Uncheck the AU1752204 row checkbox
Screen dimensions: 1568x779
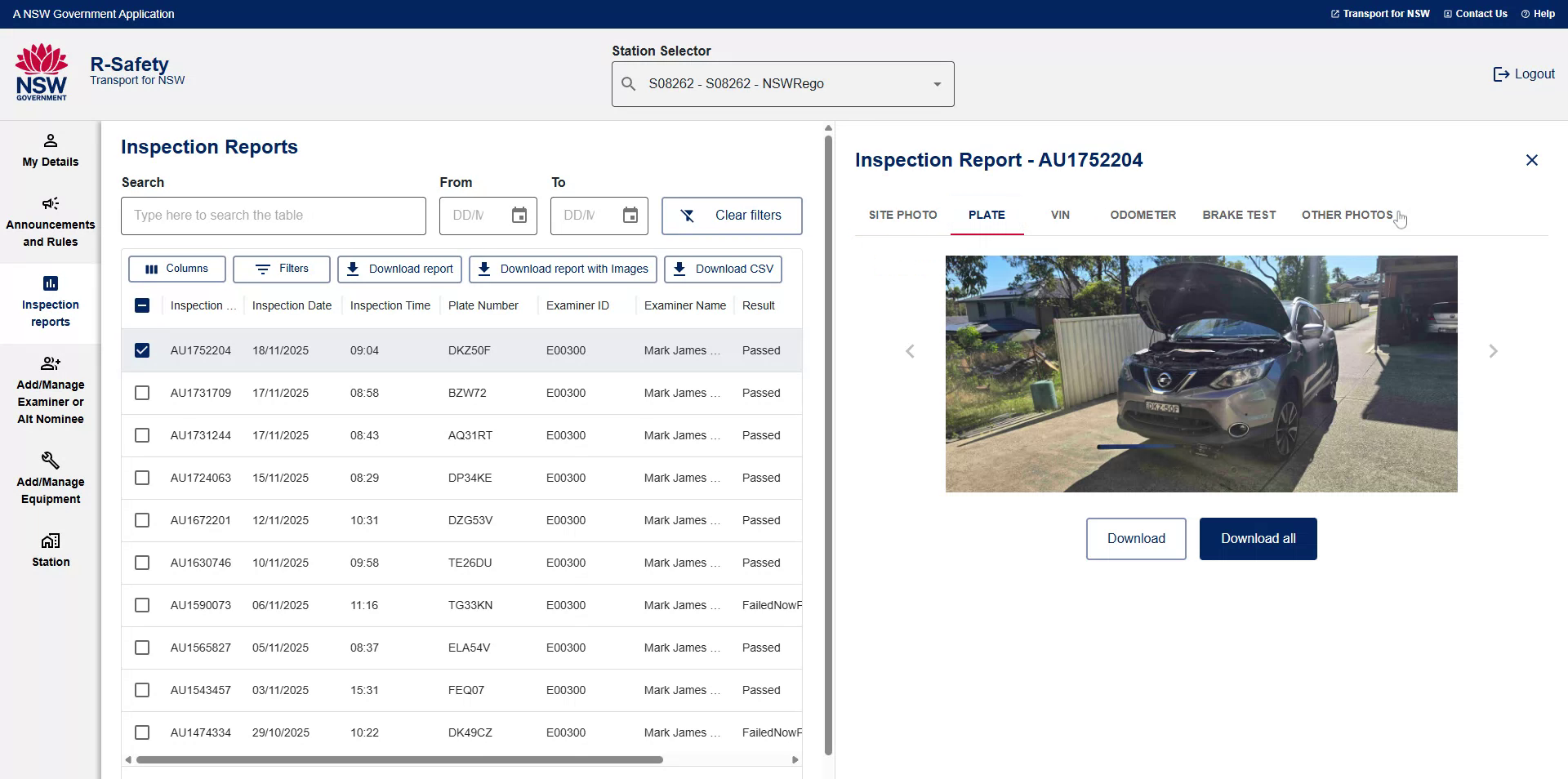142,350
